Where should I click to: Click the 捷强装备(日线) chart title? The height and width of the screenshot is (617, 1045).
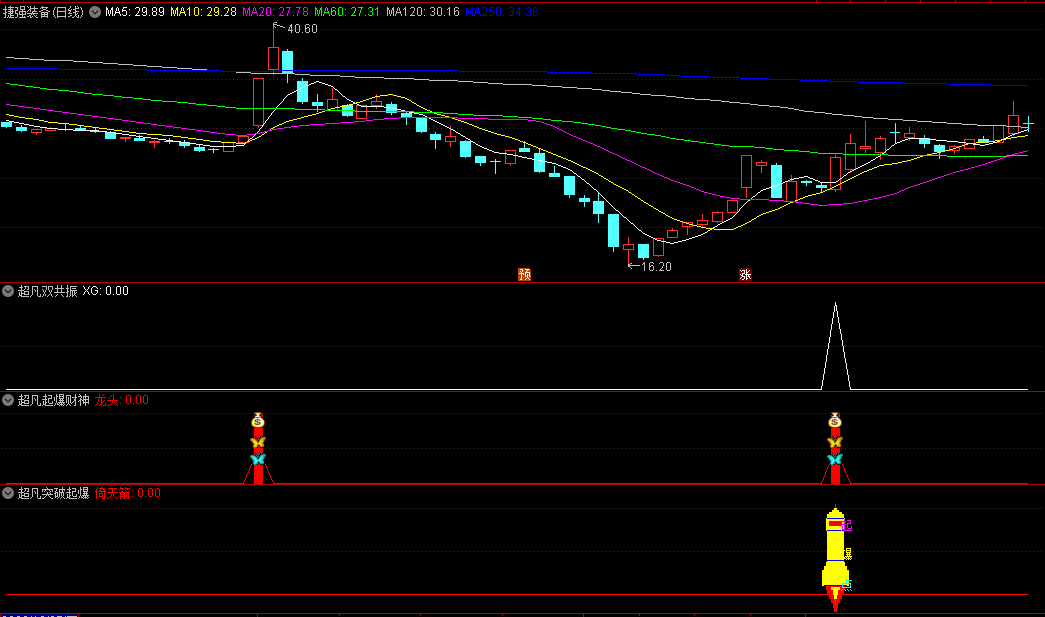[43, 12]
